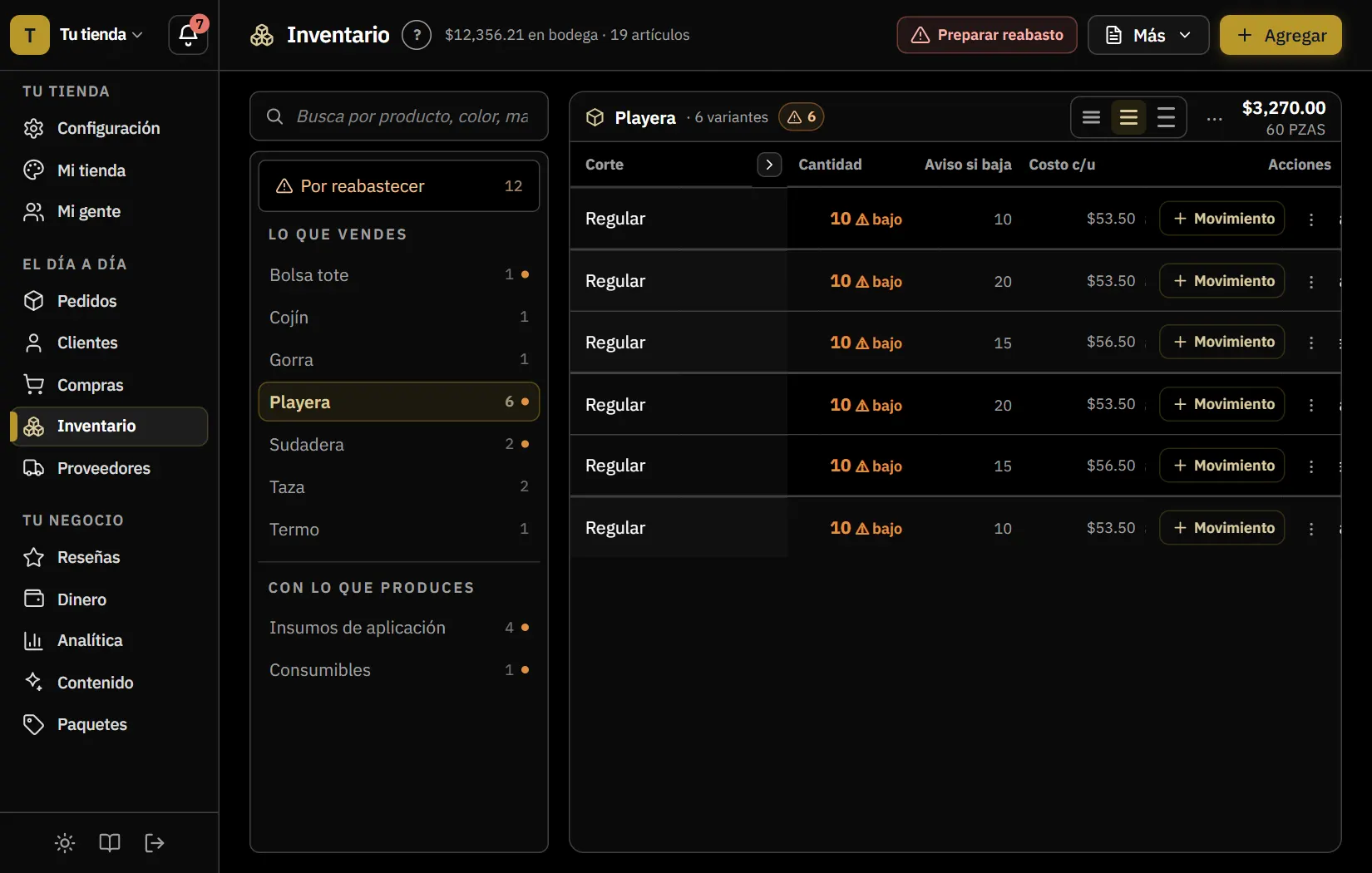Click the low-stock warning badge showing 6
This screenshot has width=1372, height=873.
coord(802,117)
